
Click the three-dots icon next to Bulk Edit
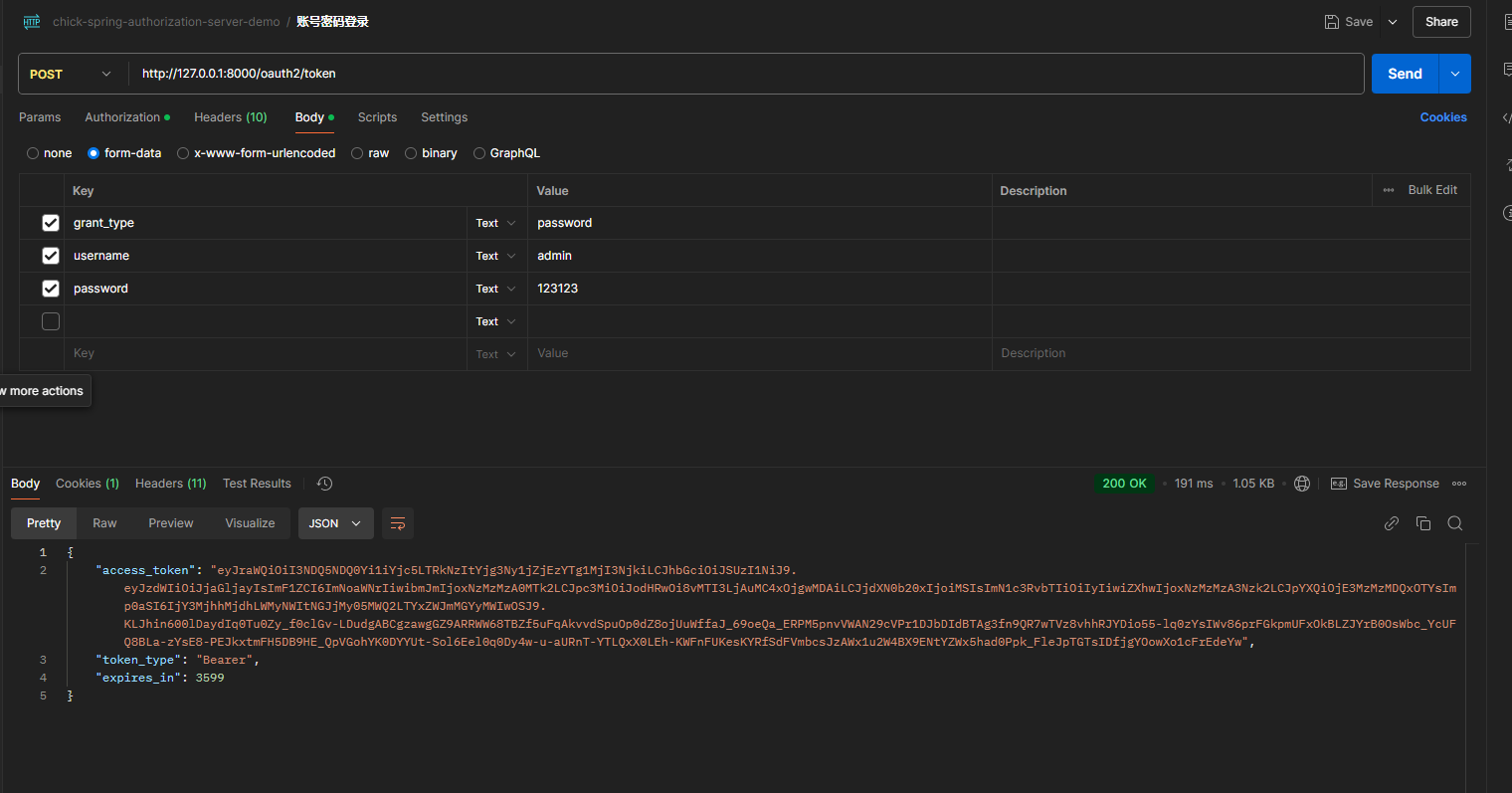click(1389, 190)
